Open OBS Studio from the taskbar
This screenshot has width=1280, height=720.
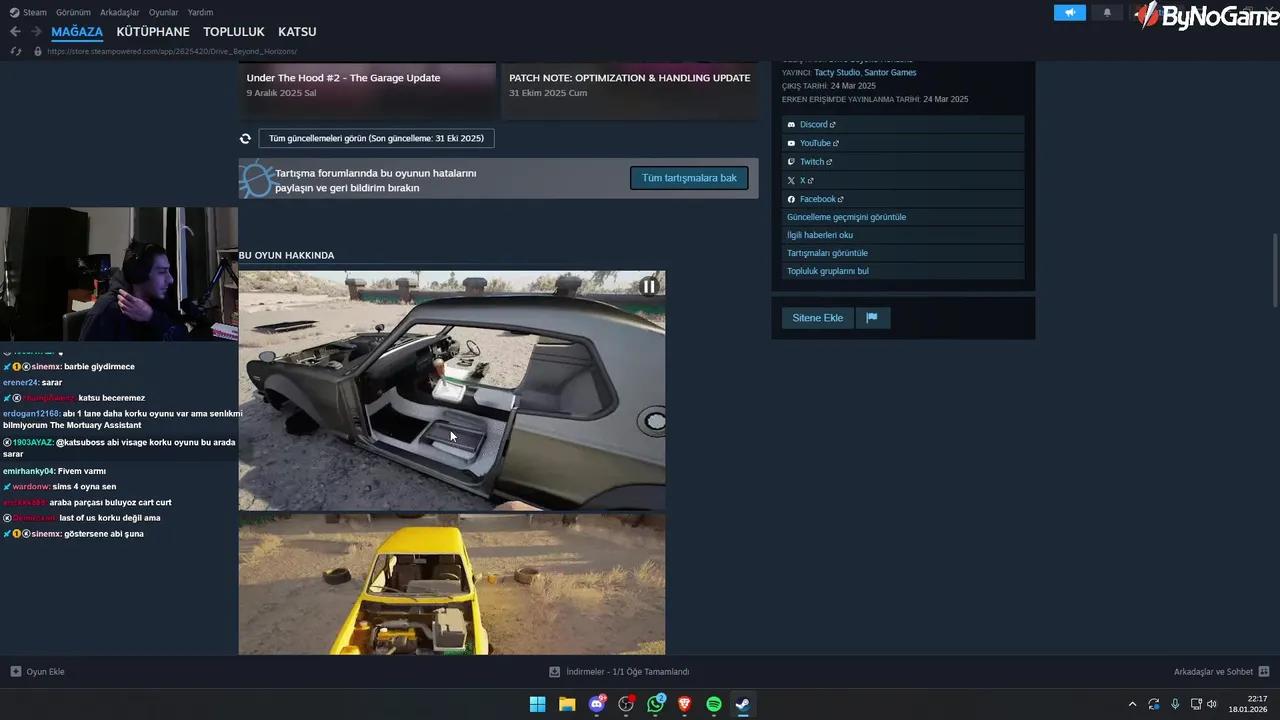(x=626, y=704)
